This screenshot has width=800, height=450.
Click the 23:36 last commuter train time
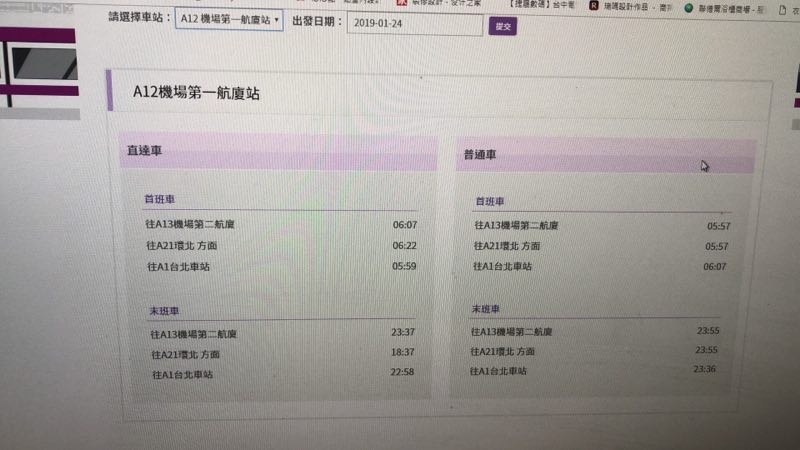click(x=706, y=369)
